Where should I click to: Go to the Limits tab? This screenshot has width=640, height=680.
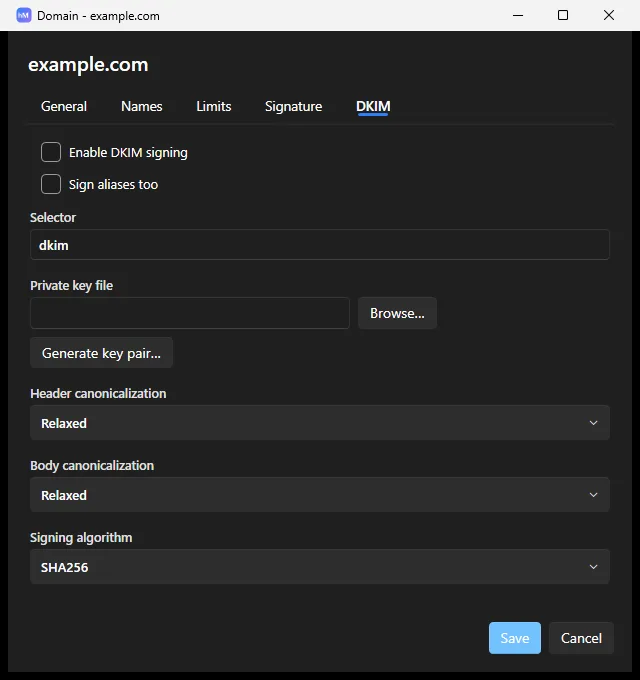(214, 106)
